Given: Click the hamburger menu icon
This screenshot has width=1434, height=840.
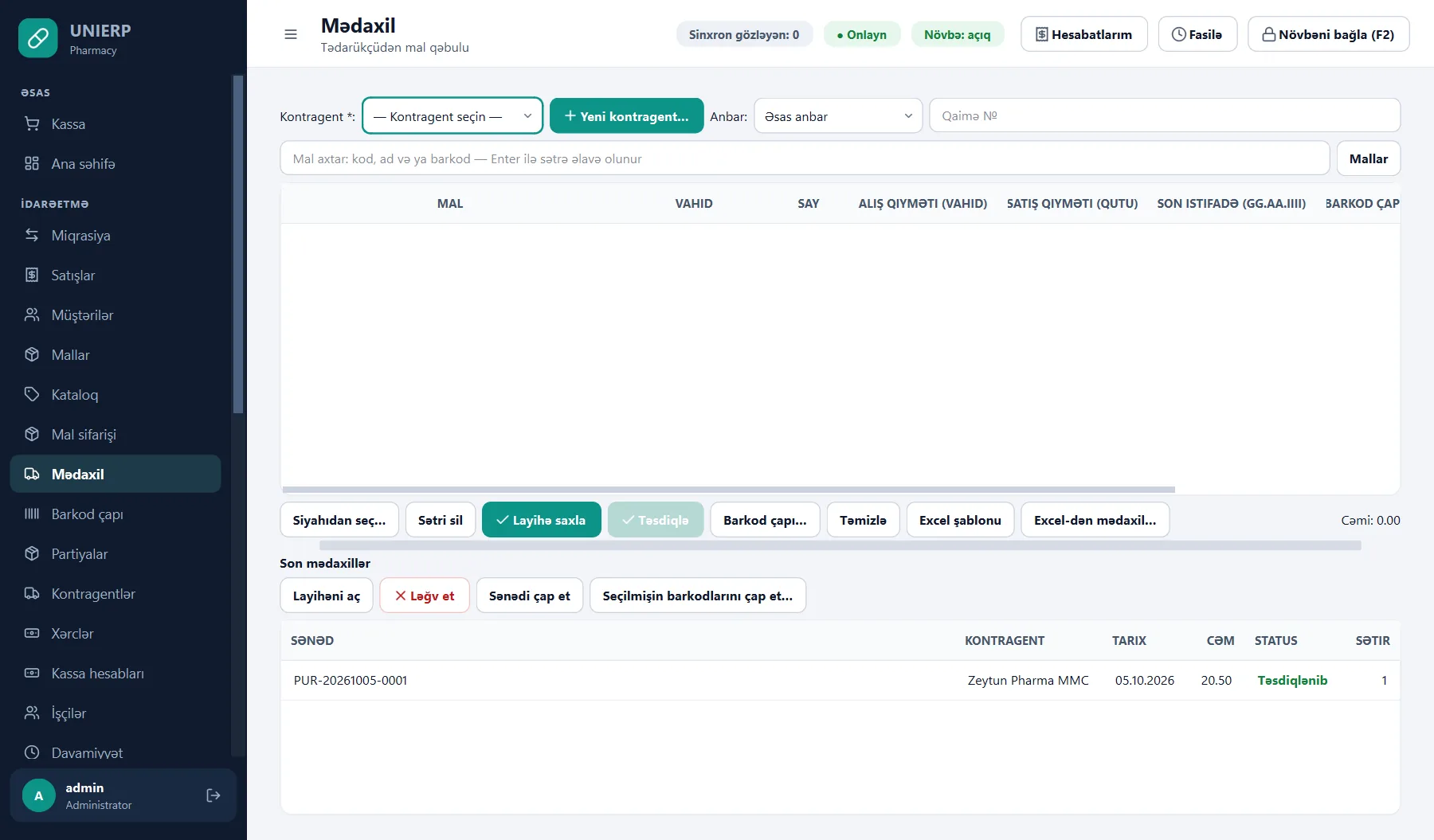Looking at the screenshot, I should pos(291,34).
